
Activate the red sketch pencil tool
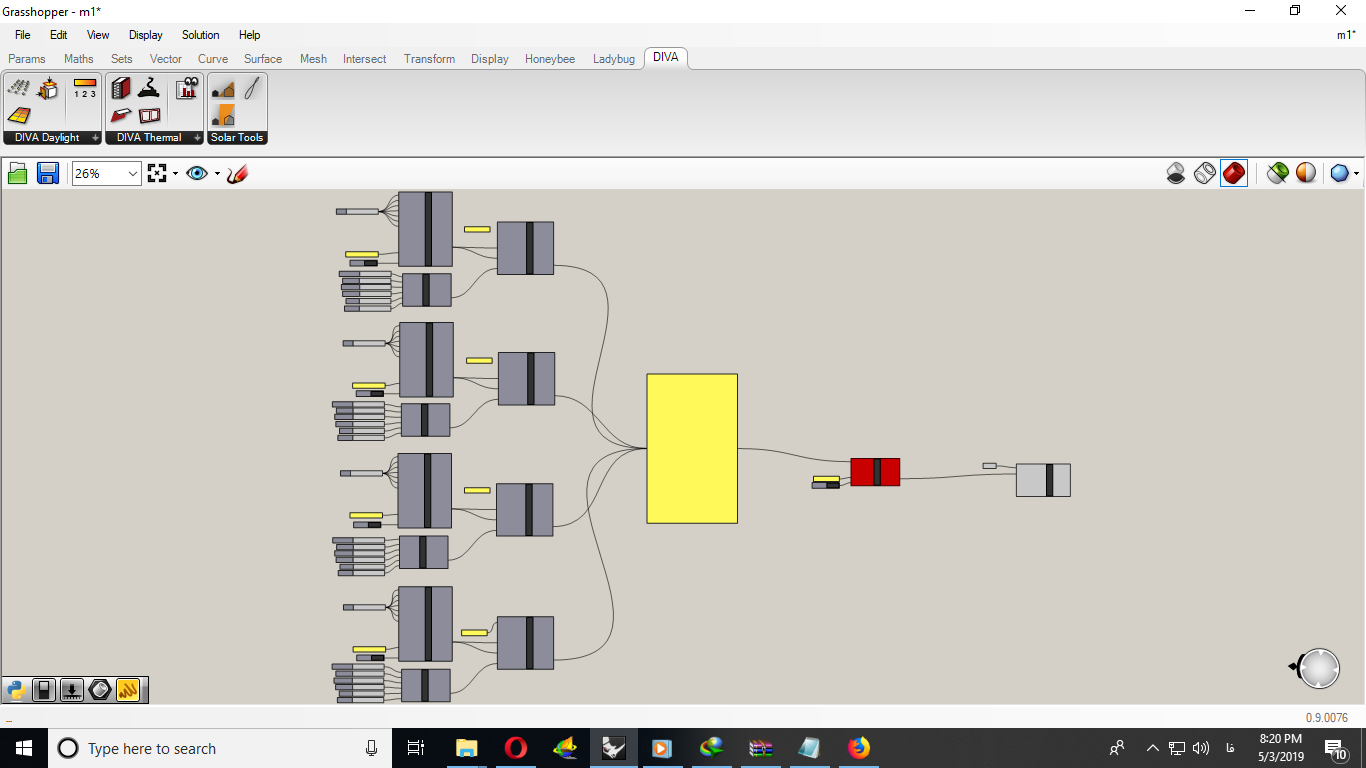[x=237, y=173]
